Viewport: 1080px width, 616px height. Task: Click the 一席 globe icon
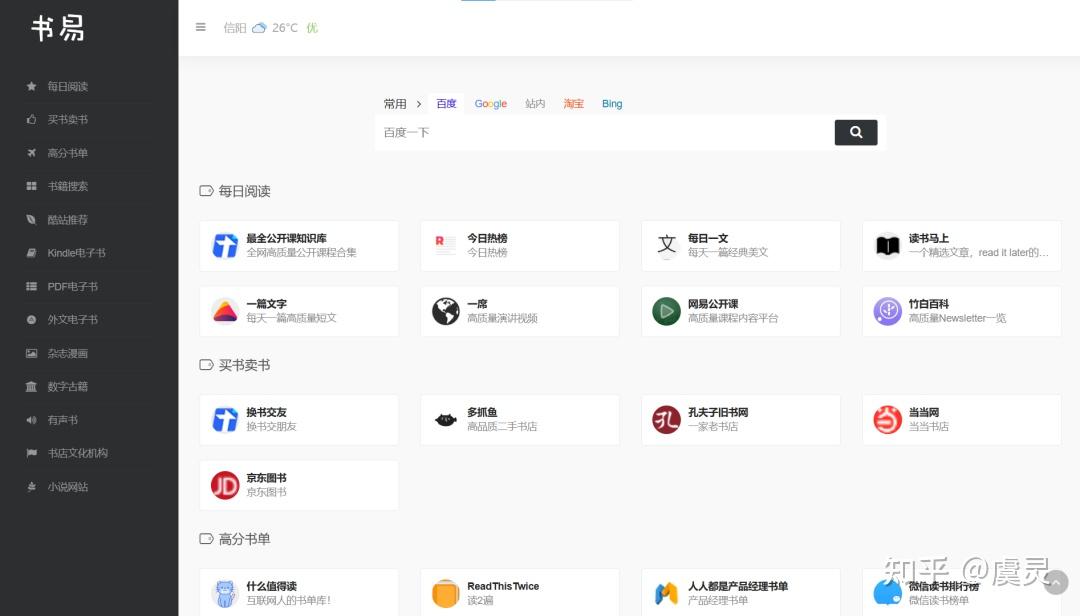(446, 311)
